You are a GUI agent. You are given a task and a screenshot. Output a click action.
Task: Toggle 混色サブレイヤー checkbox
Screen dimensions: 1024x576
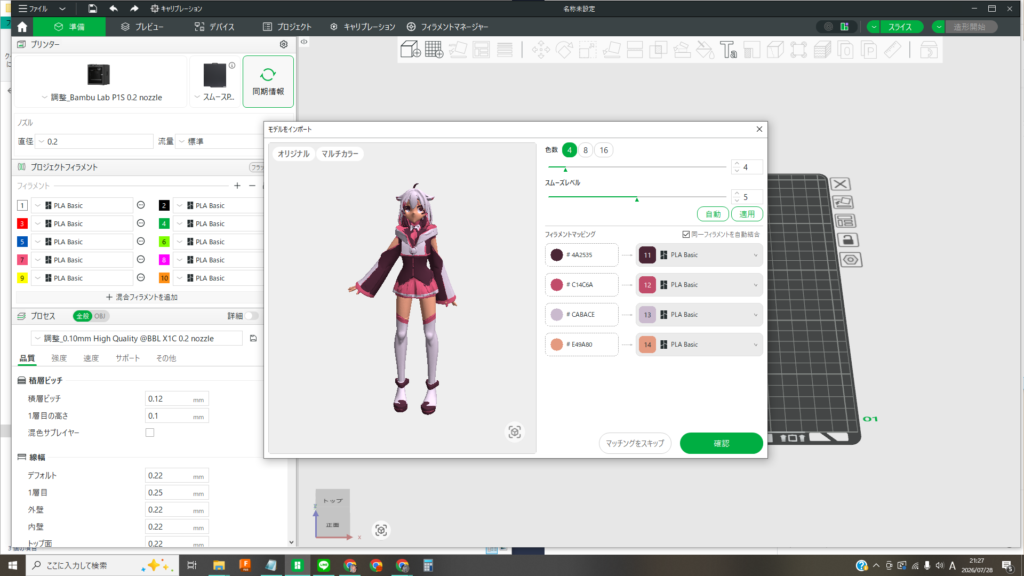(150, 432)
